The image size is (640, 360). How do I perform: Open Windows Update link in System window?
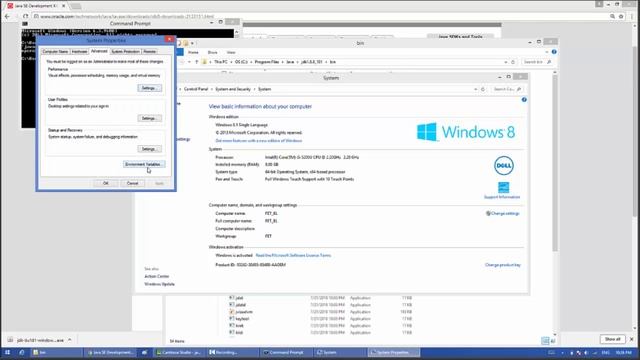(x=160, y=284)
